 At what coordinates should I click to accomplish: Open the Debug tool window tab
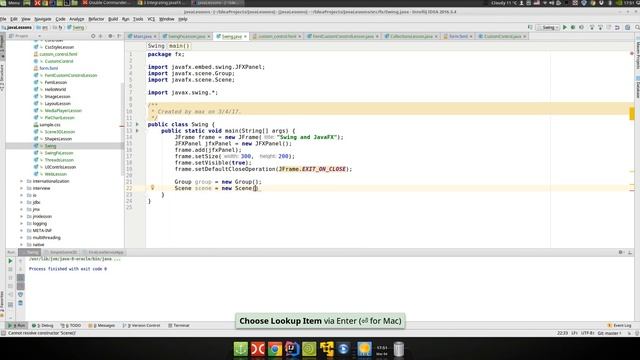coord(43,325)
